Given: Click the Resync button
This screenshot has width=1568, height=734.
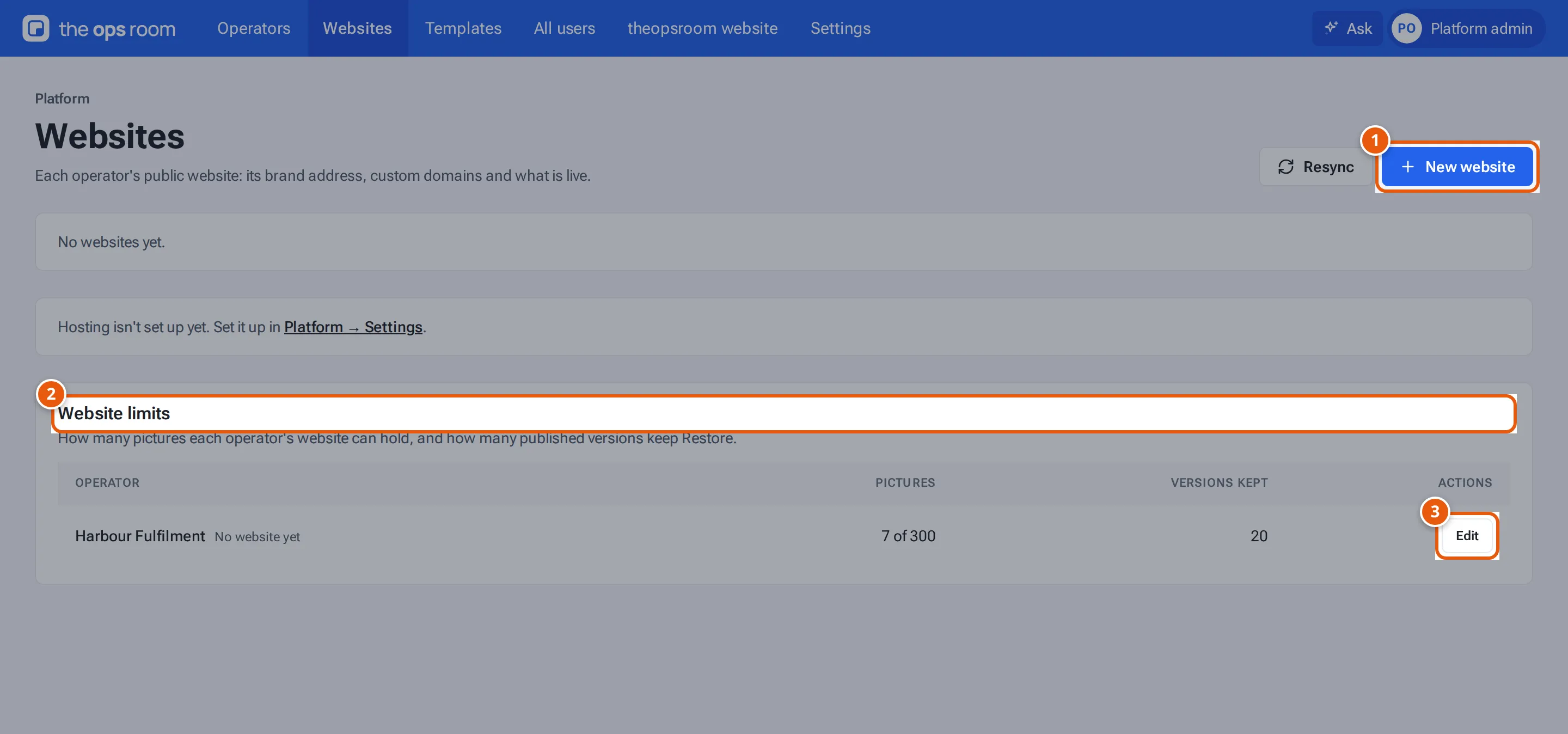Looking at the screenshot, I should [x=1315, y=167].
